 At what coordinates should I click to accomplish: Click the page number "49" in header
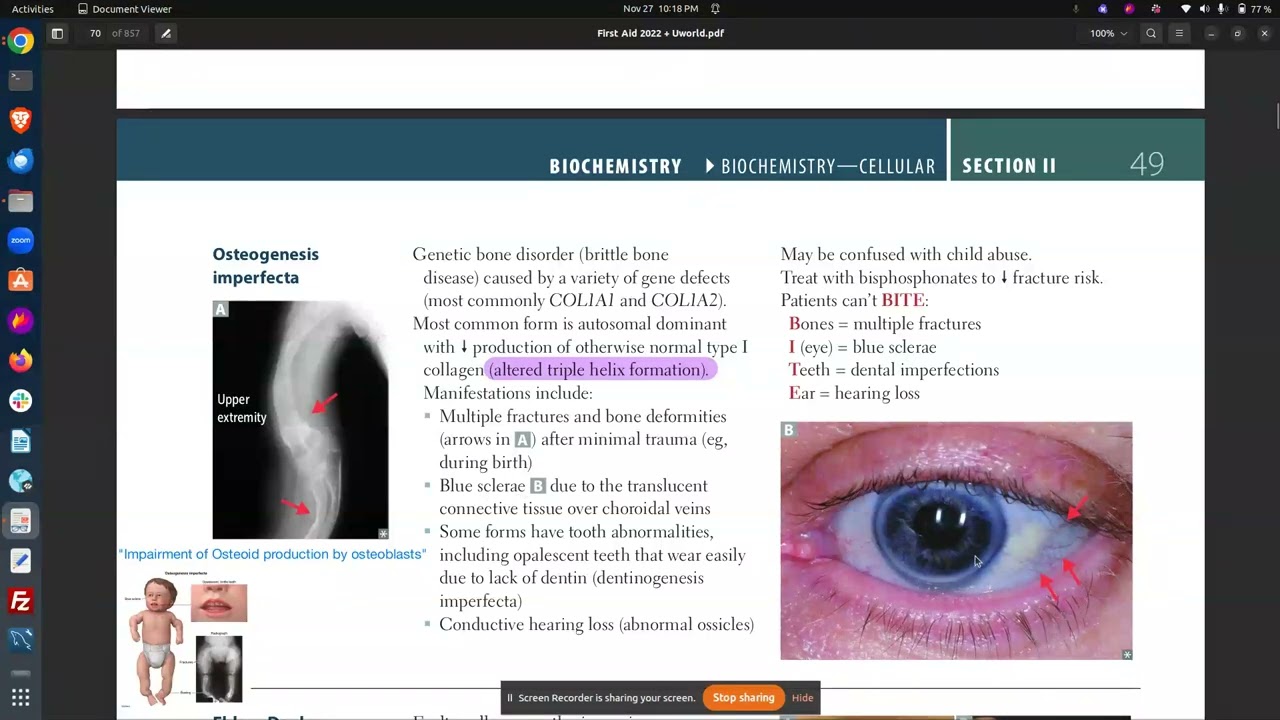pos(1147,164)
